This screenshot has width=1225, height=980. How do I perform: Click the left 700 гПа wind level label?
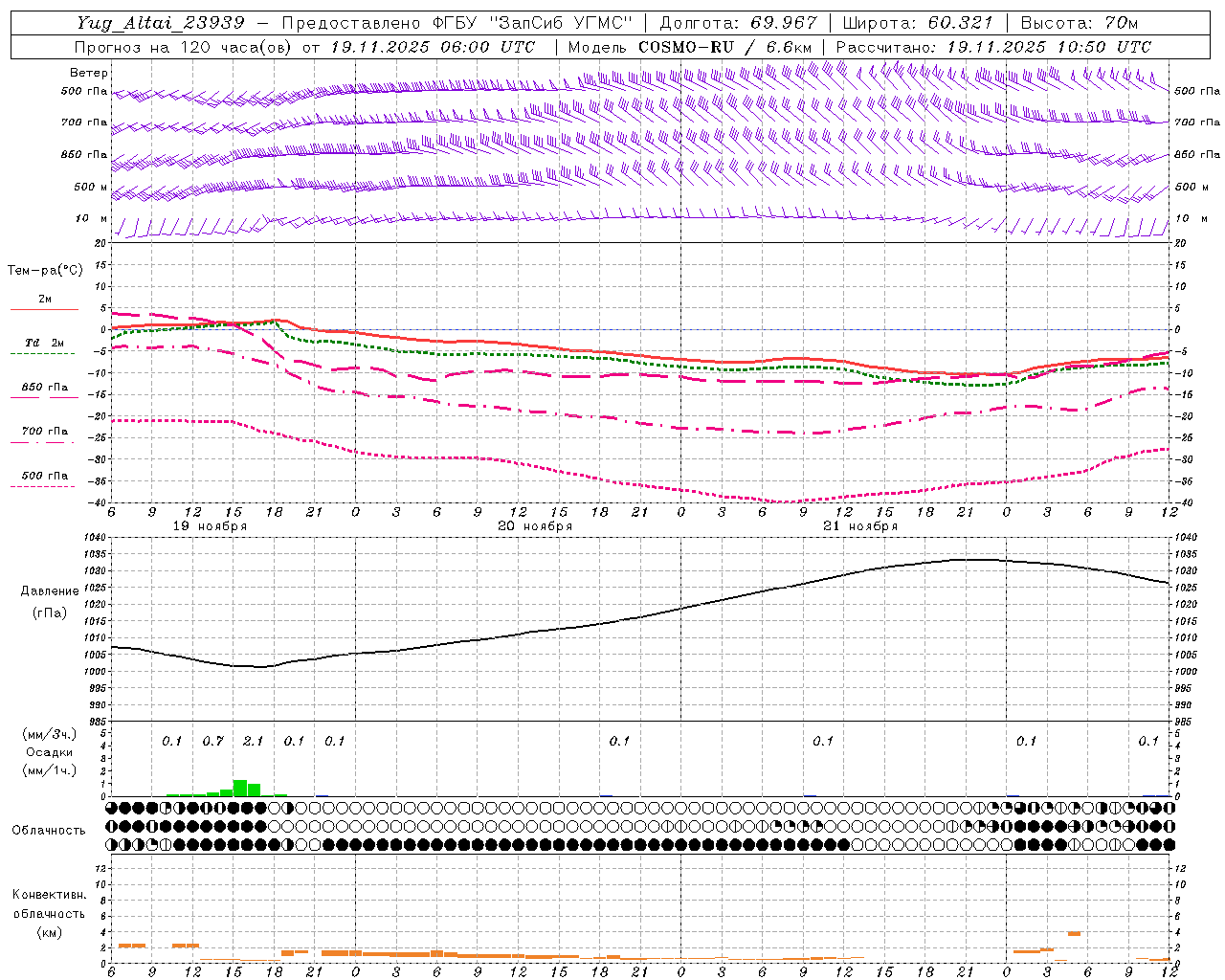tap(84, 122)
